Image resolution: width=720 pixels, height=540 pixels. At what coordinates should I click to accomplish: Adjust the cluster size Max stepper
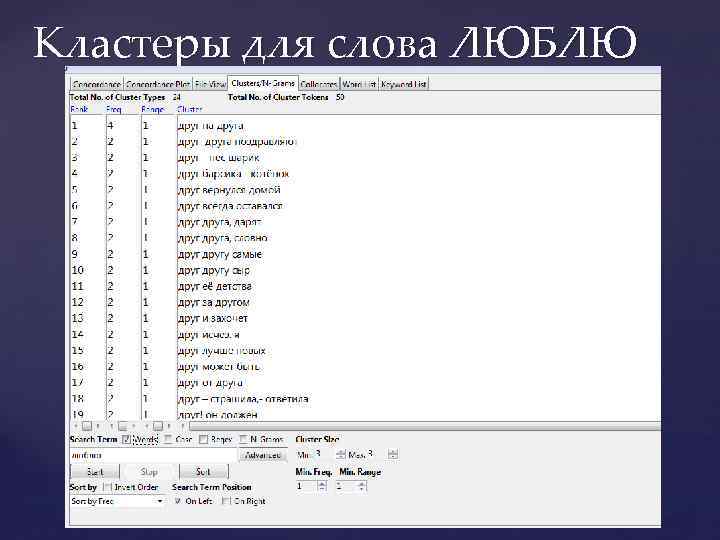(393, 455)
